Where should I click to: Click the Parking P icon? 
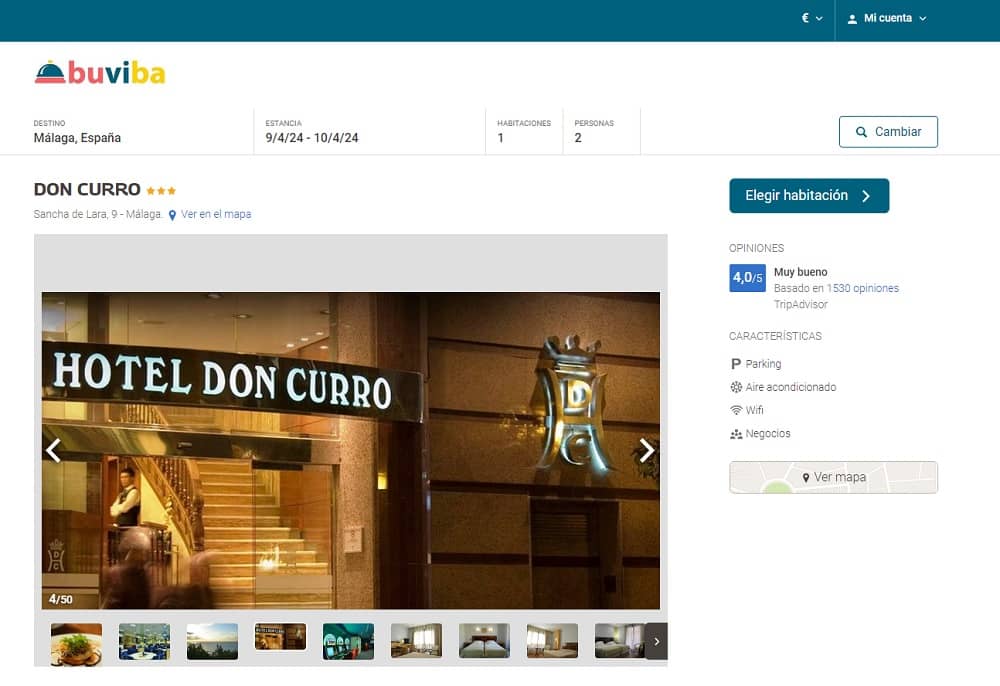[736, 364]
